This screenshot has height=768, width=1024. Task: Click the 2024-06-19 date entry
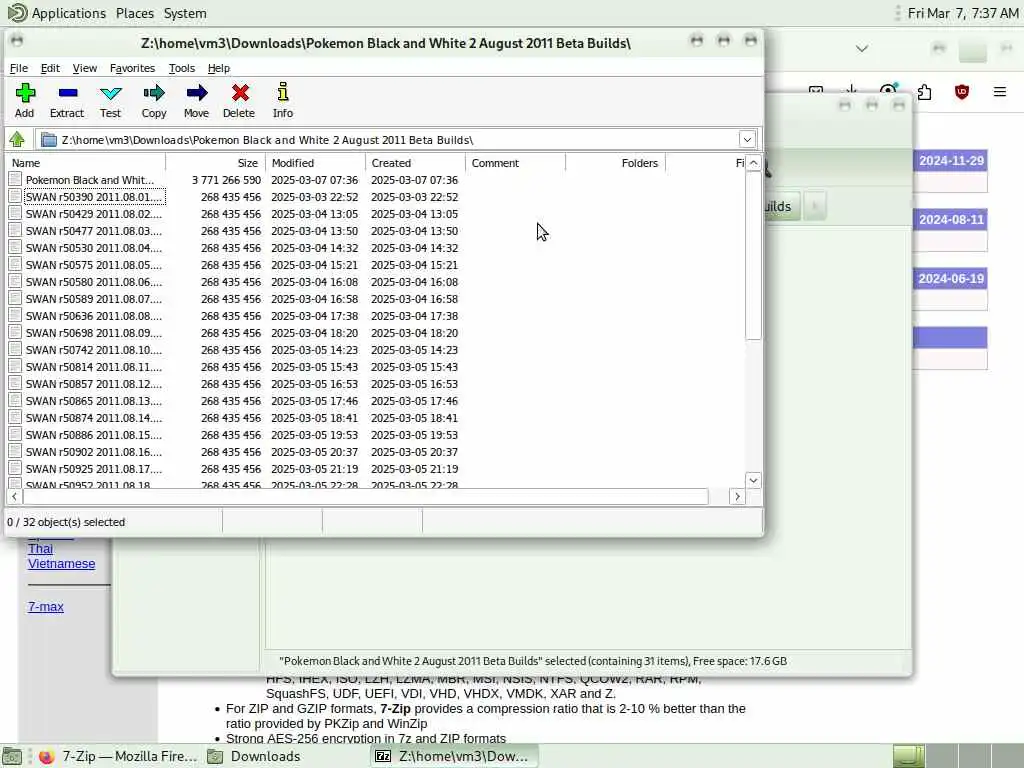tap(951, 278)
